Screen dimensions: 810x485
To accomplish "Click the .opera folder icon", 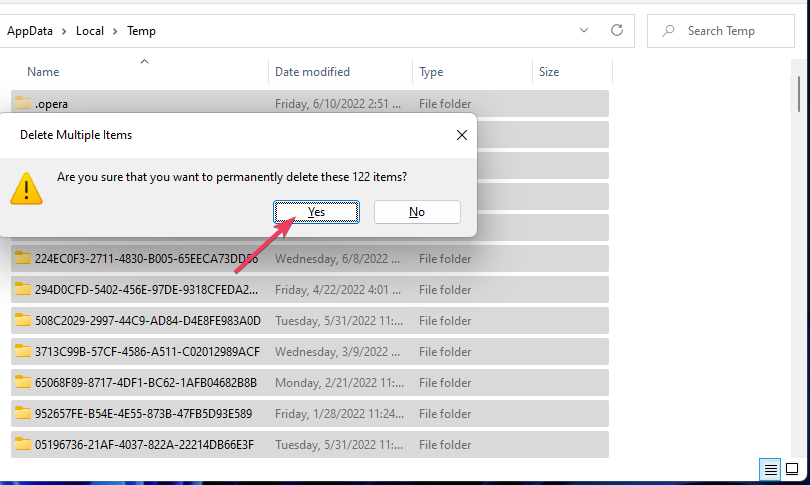I will point(22,103).
